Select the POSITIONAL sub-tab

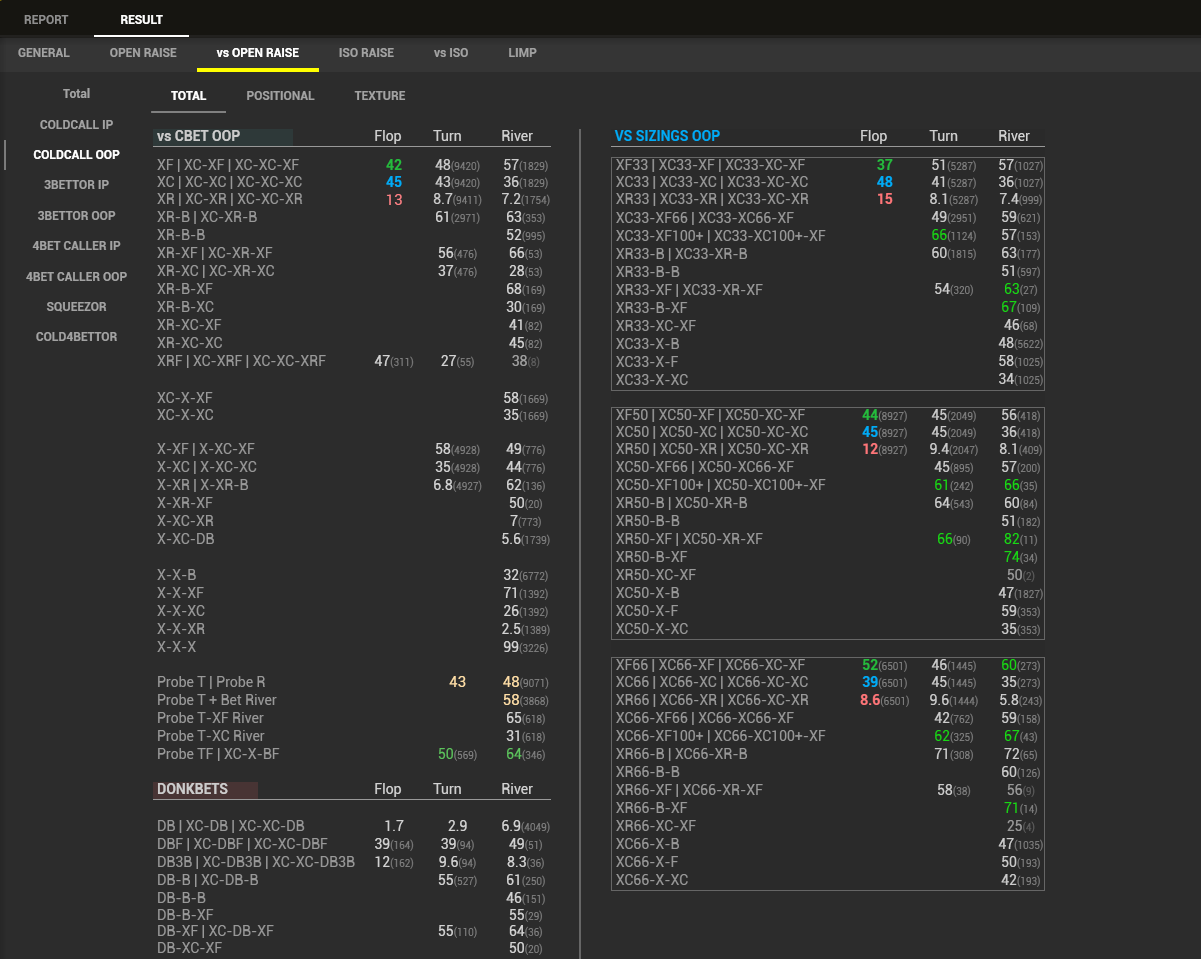280,96
